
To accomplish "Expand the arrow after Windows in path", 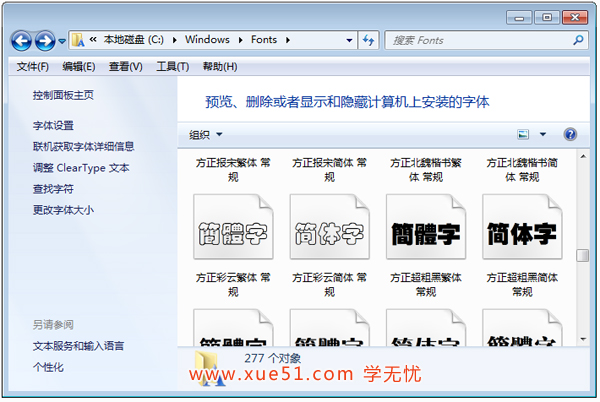I will click(240, 40).
